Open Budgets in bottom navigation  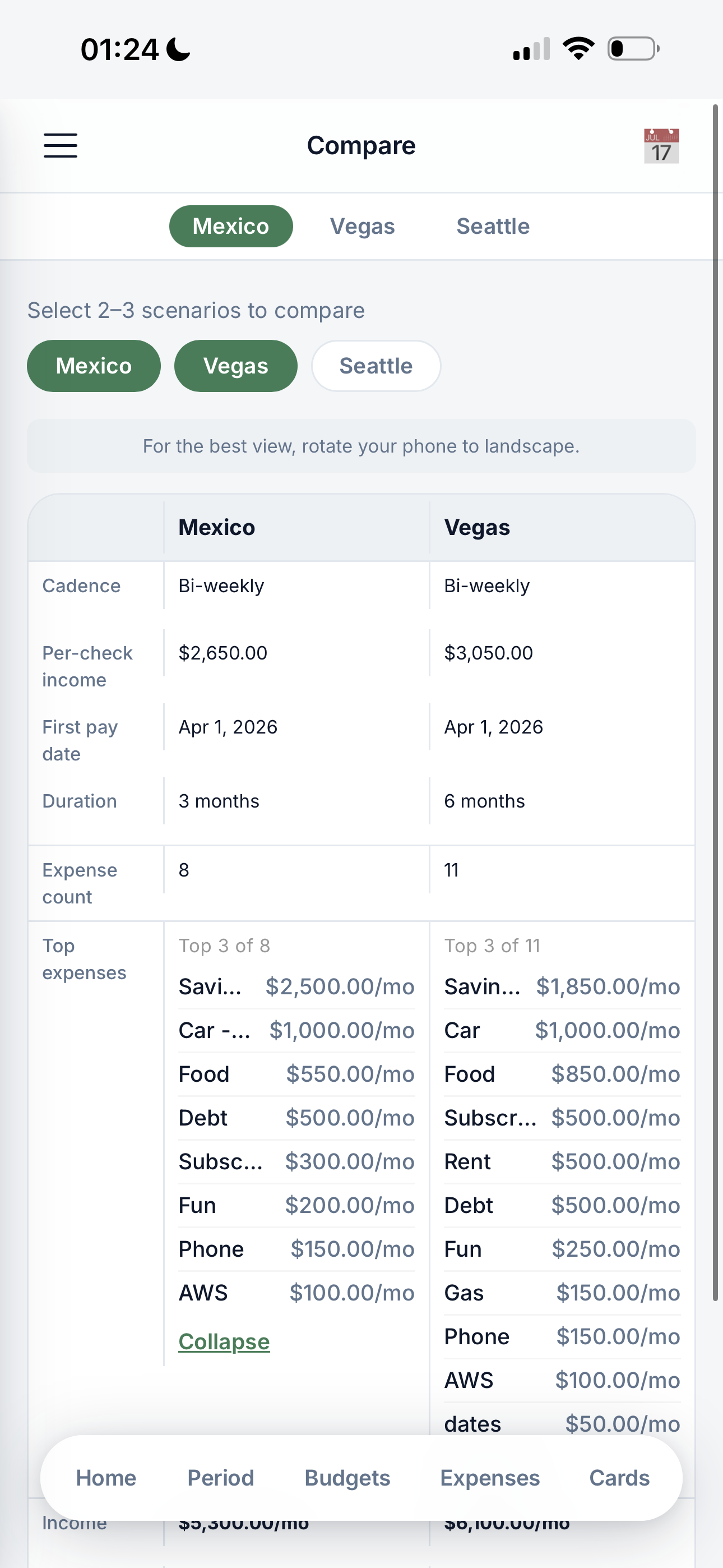point(347,1478)
